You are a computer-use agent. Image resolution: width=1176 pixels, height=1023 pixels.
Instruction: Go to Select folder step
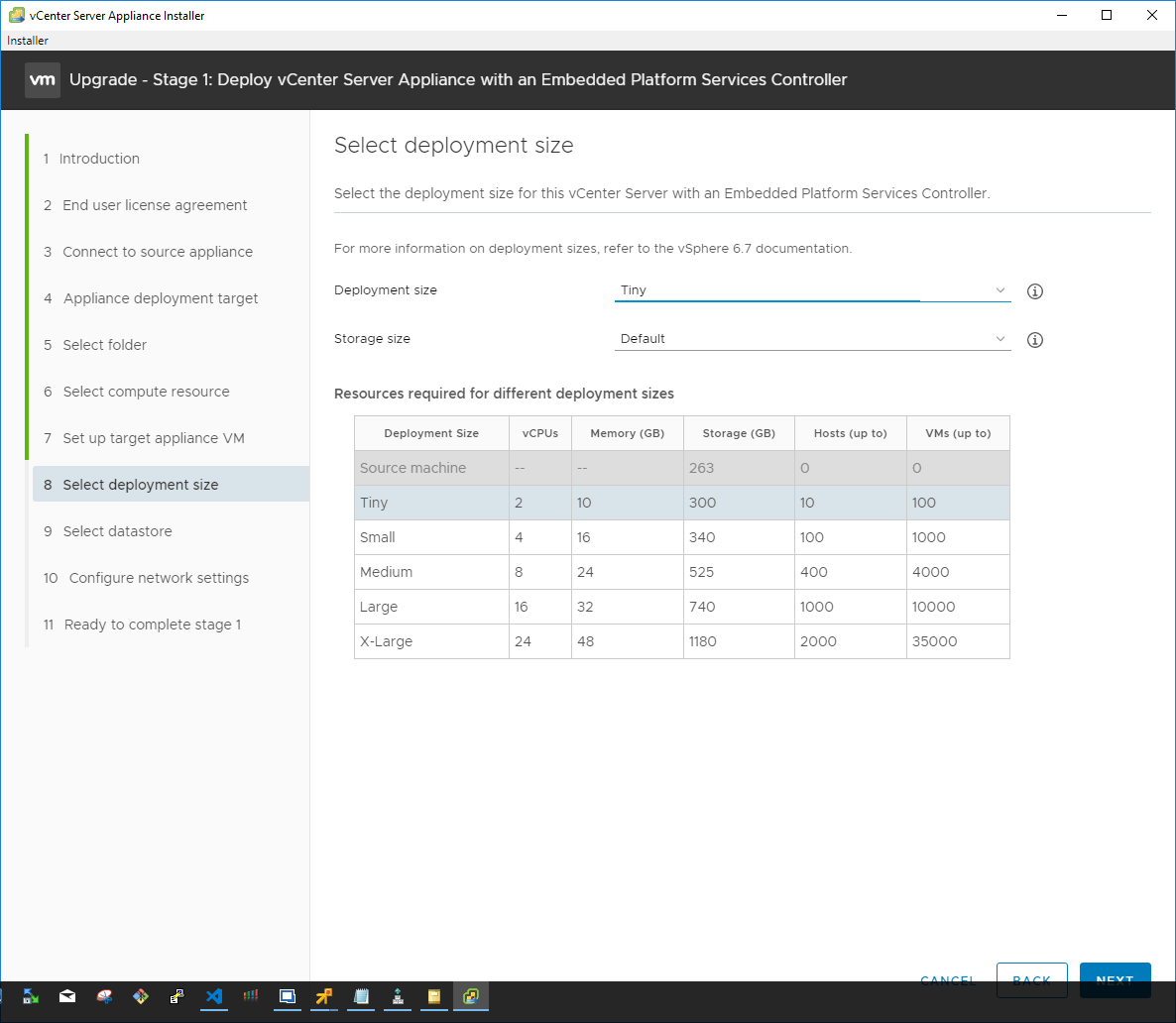click(x=95, y=344)
